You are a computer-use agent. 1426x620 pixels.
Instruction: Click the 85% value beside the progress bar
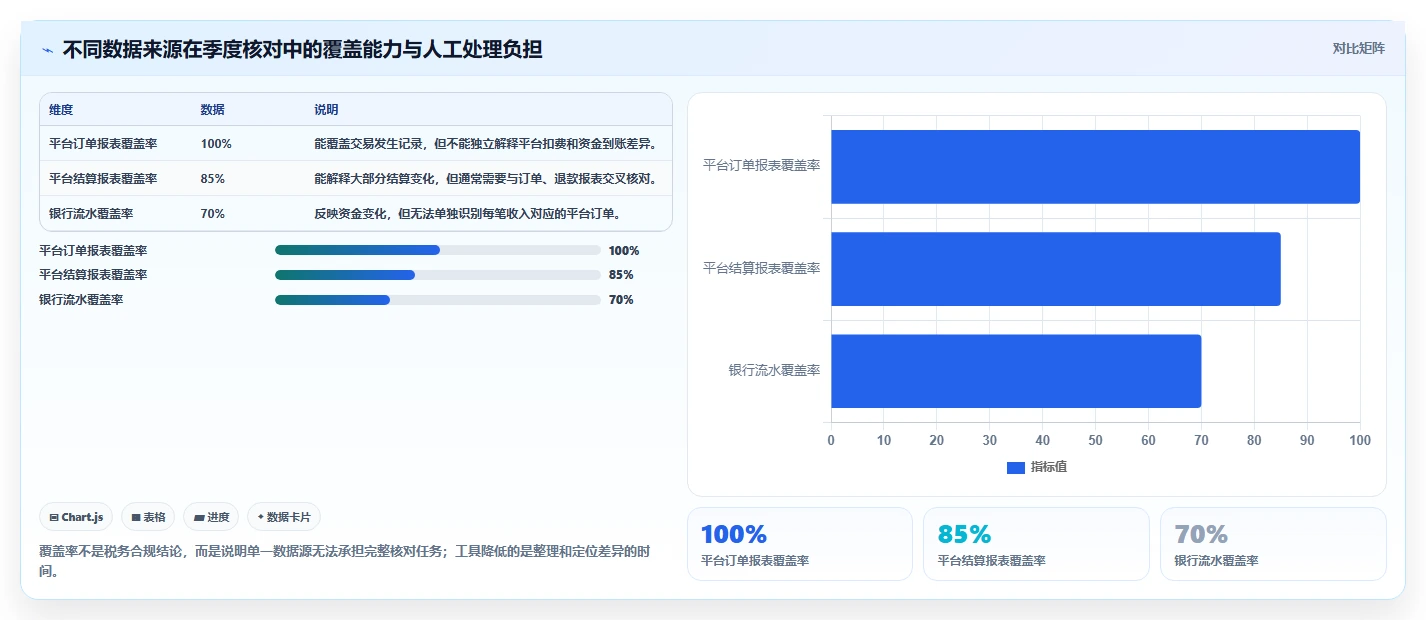click(621, 275)
